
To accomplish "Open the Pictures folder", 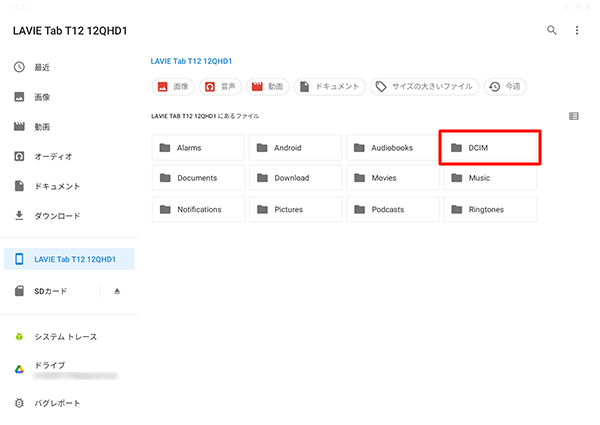I will [x=295, y=209].
